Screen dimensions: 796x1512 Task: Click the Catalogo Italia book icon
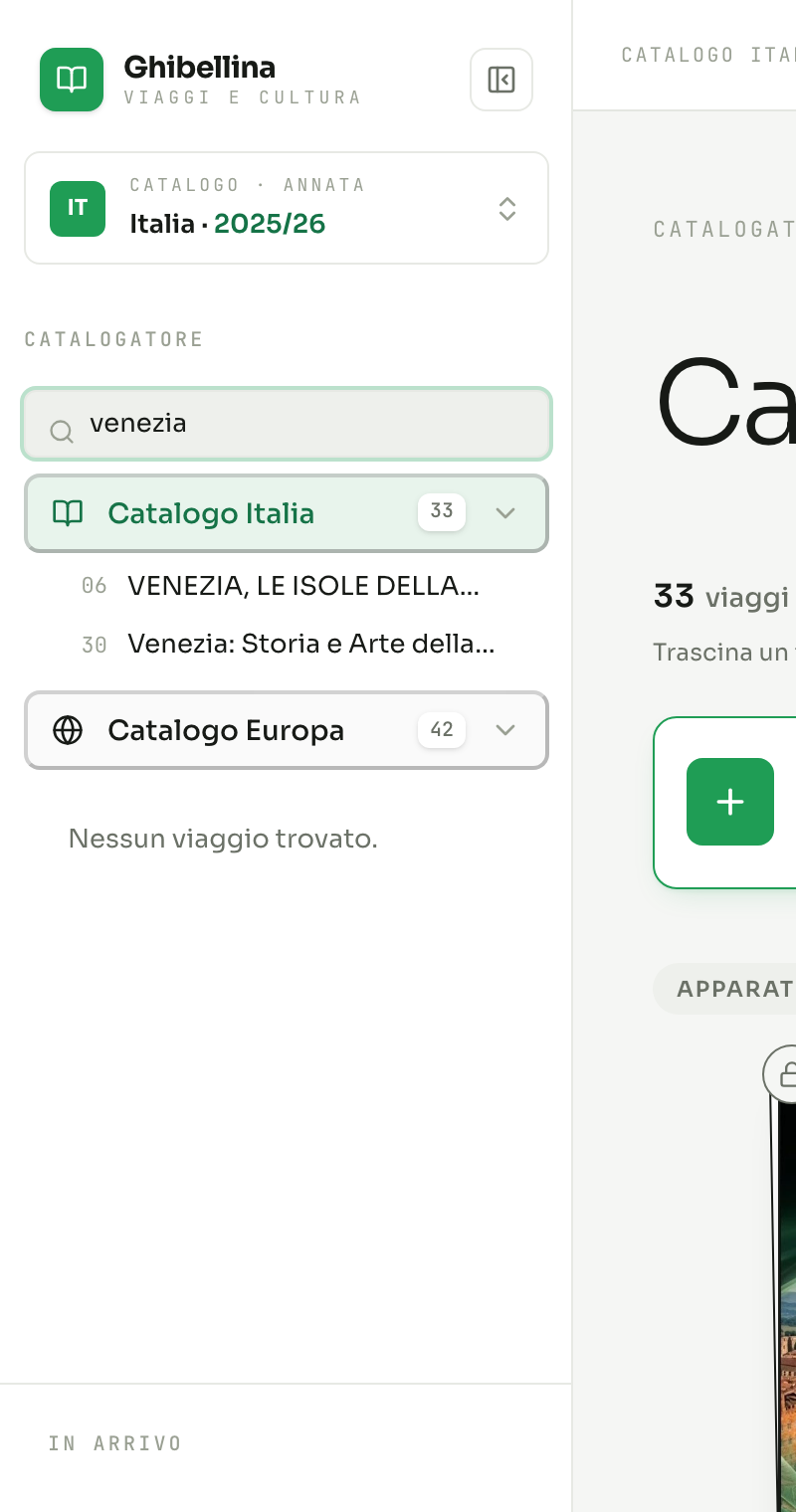point(68,513)
